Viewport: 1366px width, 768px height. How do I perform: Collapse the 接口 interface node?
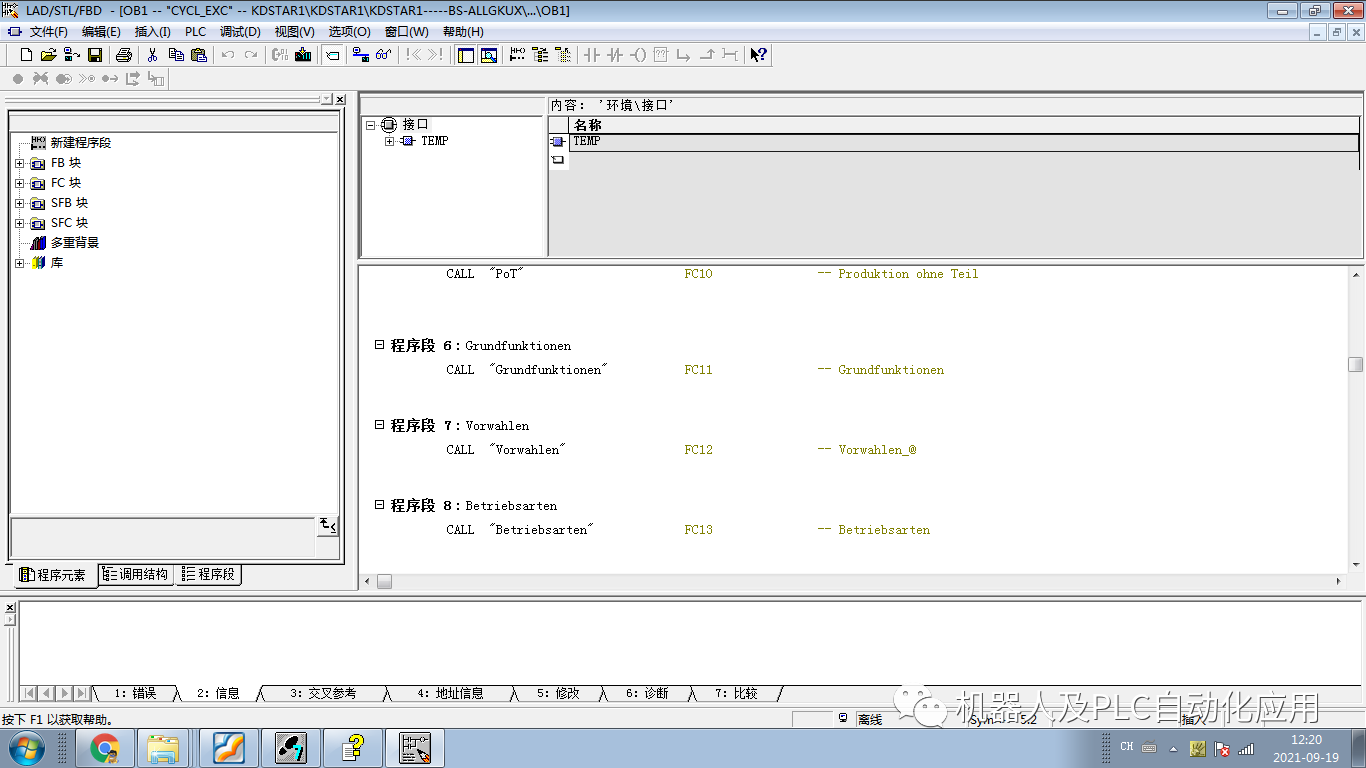click(371, 125)
